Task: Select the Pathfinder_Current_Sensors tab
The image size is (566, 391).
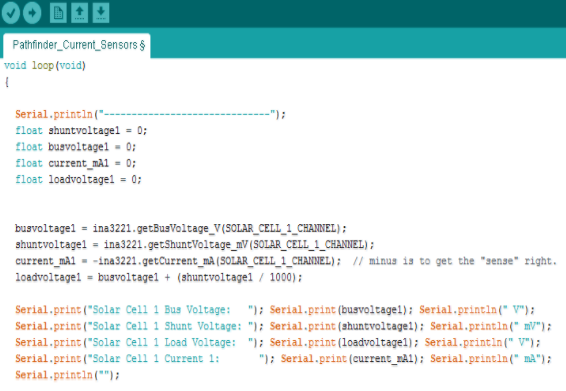Action: point(77,45)
